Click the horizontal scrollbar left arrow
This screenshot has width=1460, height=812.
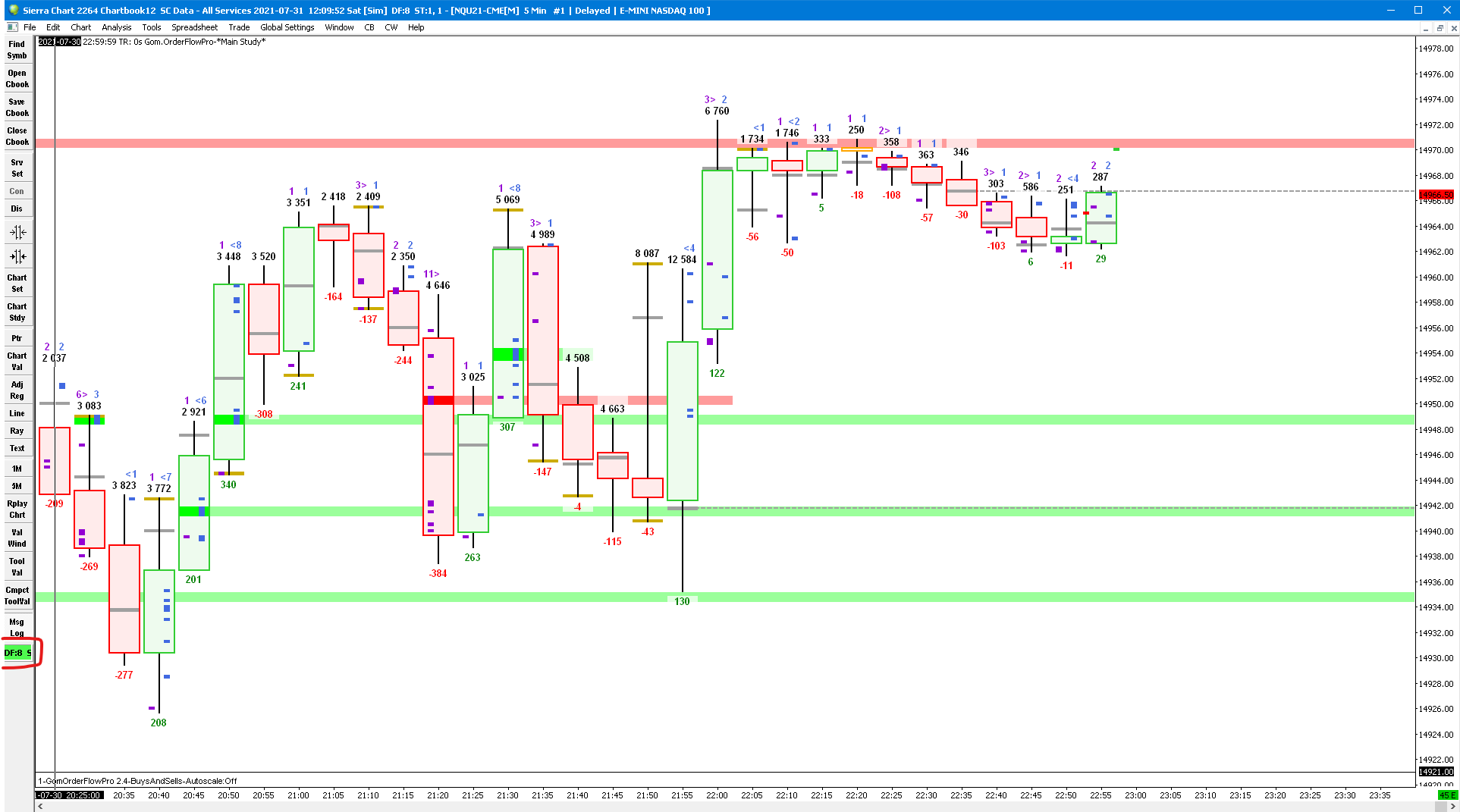pyautogui.click(x=41, y=806)
